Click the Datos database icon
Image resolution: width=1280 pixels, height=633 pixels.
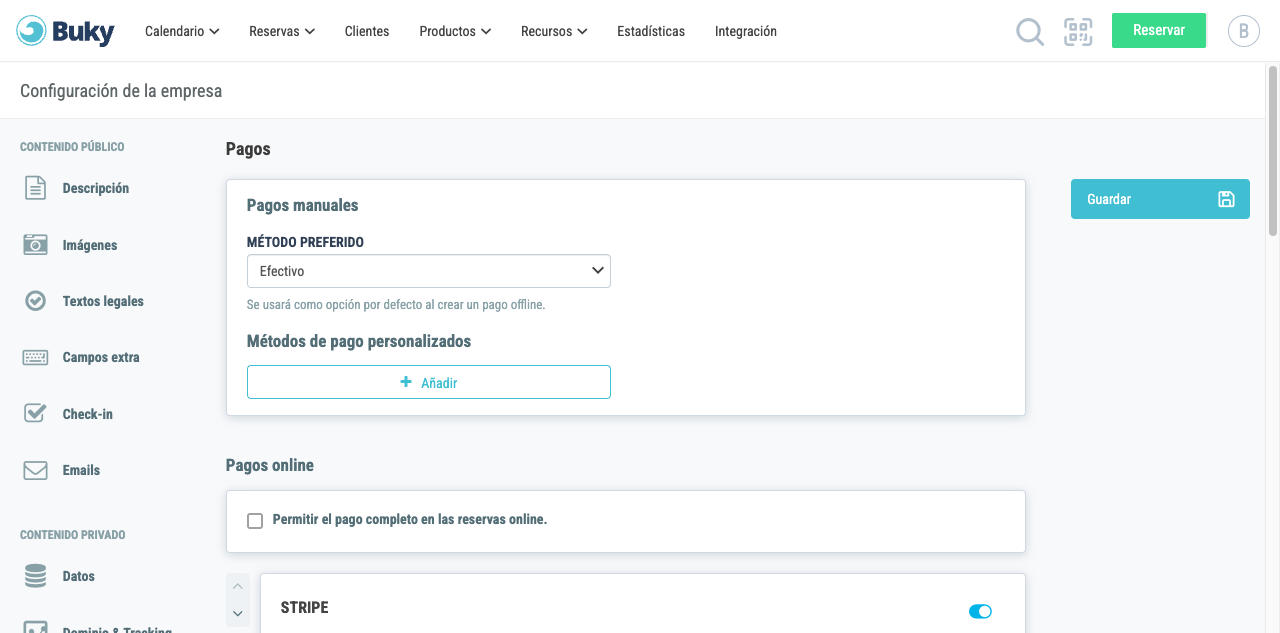[36, 576]
